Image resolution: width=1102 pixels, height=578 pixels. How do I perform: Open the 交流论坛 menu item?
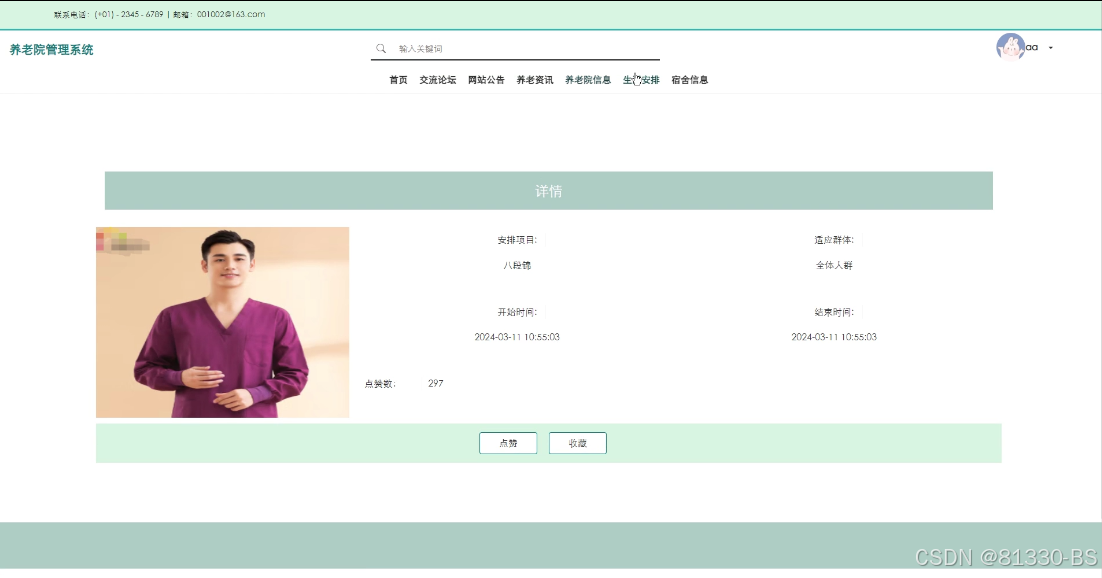point(438,80)
